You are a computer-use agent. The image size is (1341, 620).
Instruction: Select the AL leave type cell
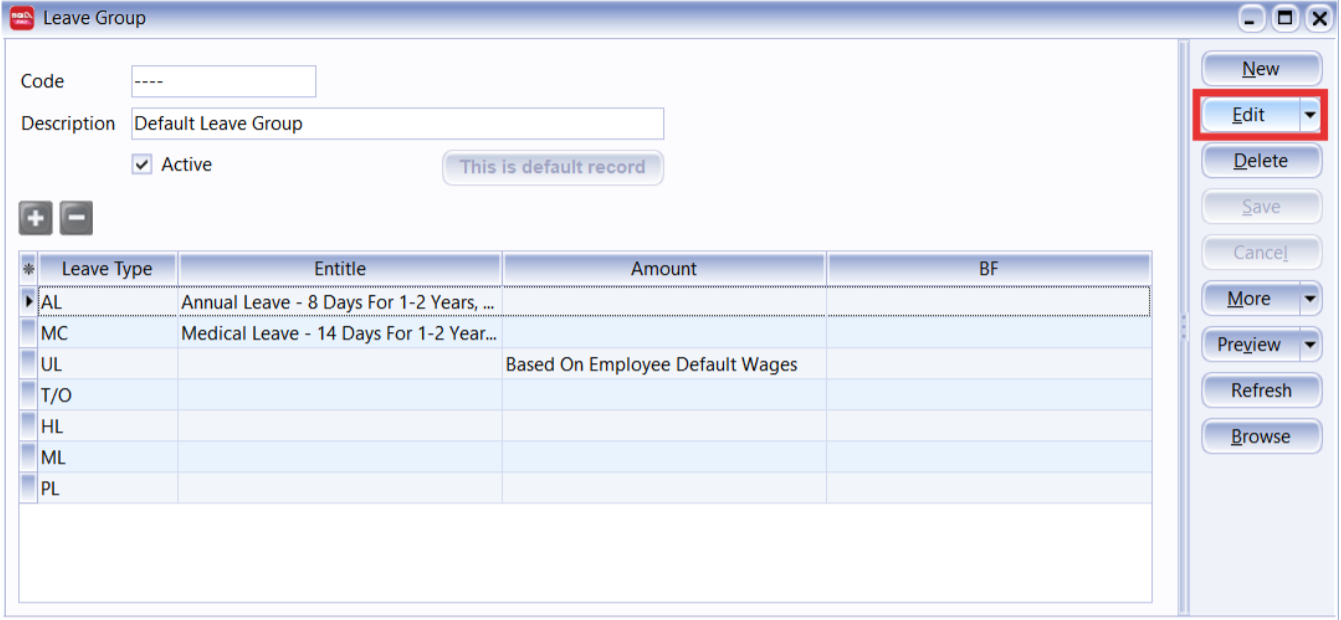108,302
